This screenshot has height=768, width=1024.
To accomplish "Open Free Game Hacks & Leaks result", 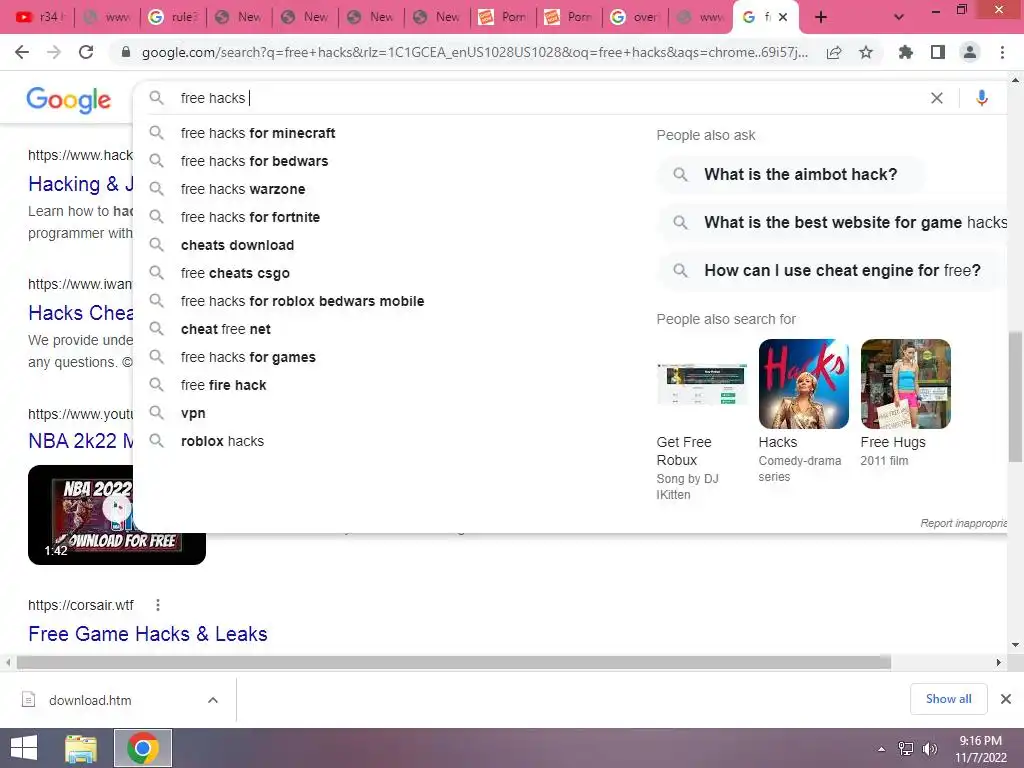I will [148, 634].
